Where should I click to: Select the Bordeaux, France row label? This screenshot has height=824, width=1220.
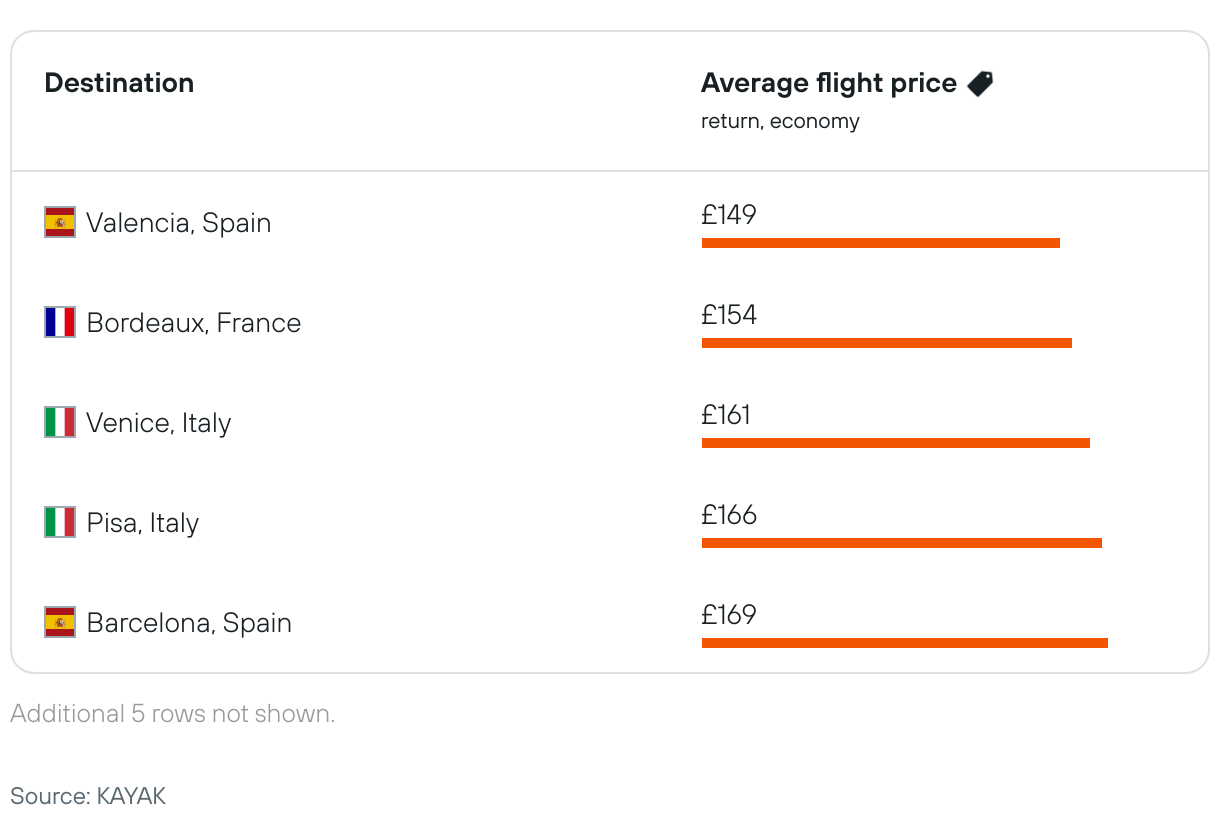click(193, 323)
